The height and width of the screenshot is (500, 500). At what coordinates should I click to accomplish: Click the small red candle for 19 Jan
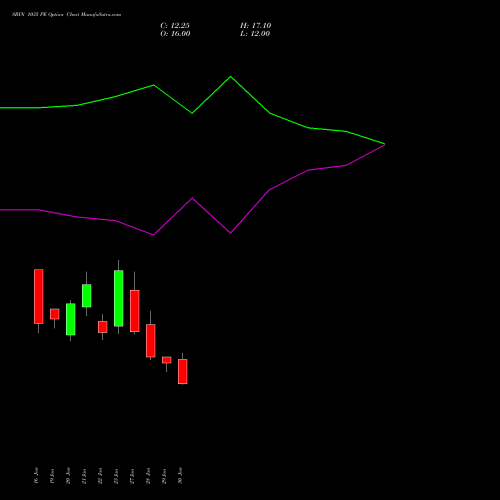click(x=55, y=314)
